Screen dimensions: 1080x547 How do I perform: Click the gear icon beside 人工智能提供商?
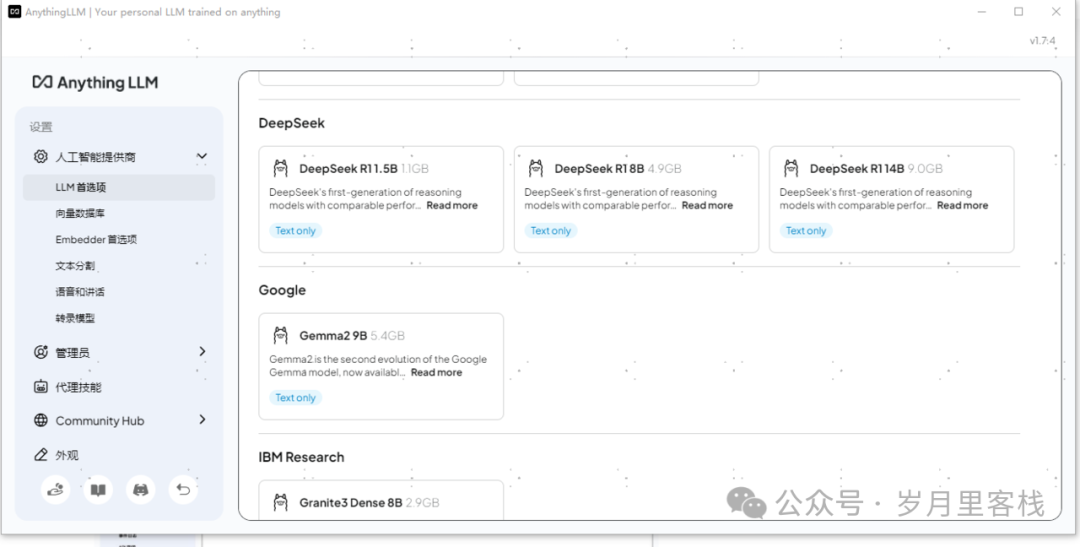click(41, 156)
